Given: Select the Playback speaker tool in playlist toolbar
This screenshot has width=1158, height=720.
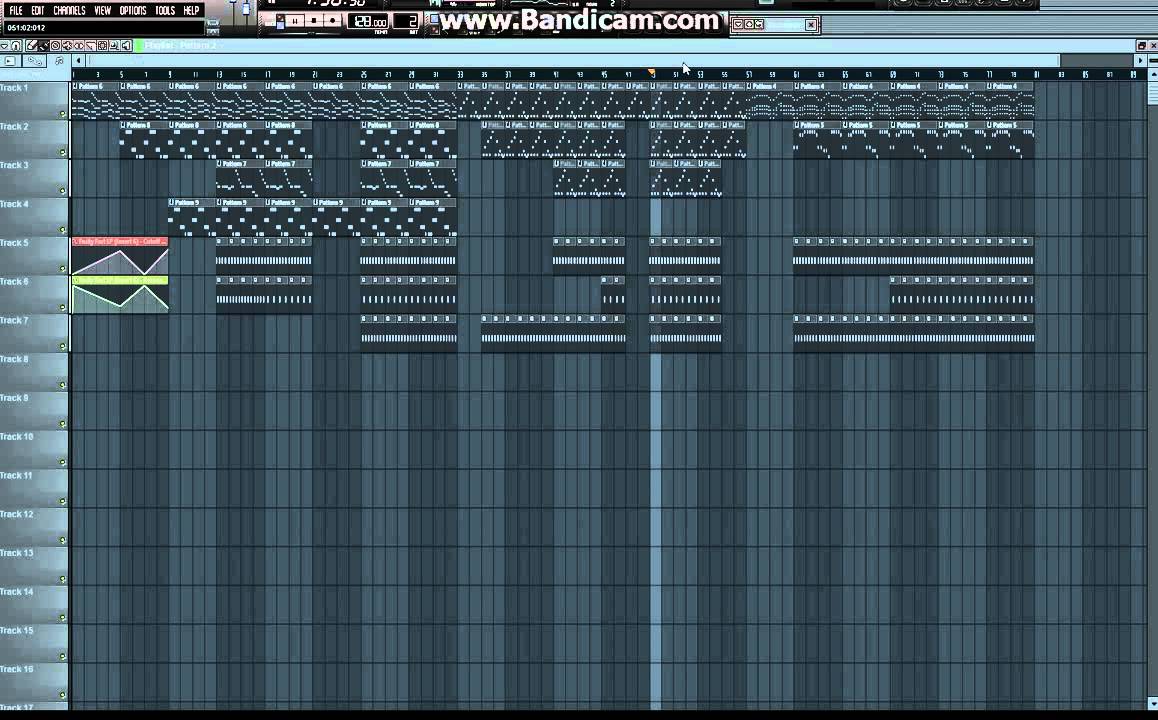Looking at the screenshot, I should (126, 46).
